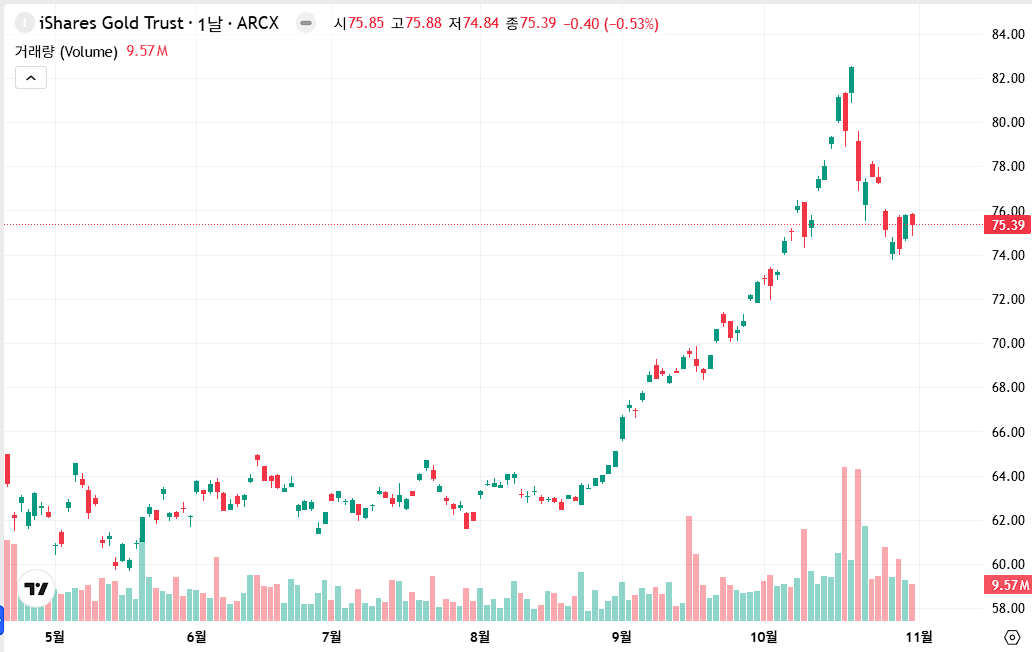Click the 62.00 price axis value
1032x652 pixels.
tap(1008, 520)
